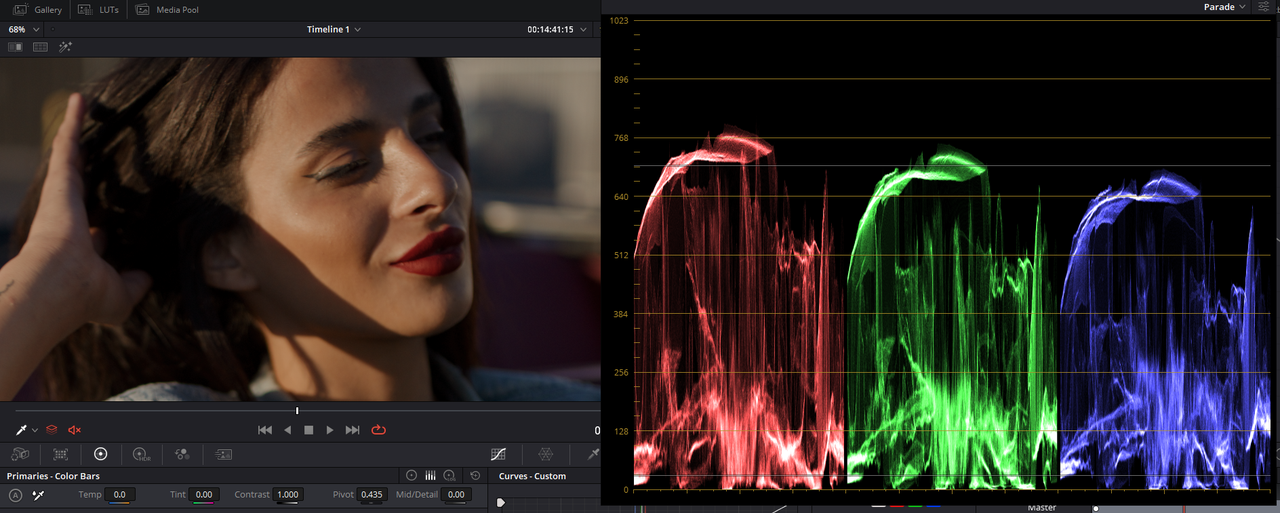Open the HDR color wheels palette icon
The width and height of the screenshot is (1280, 513).
pyautogui.click(x=141, y=454)
